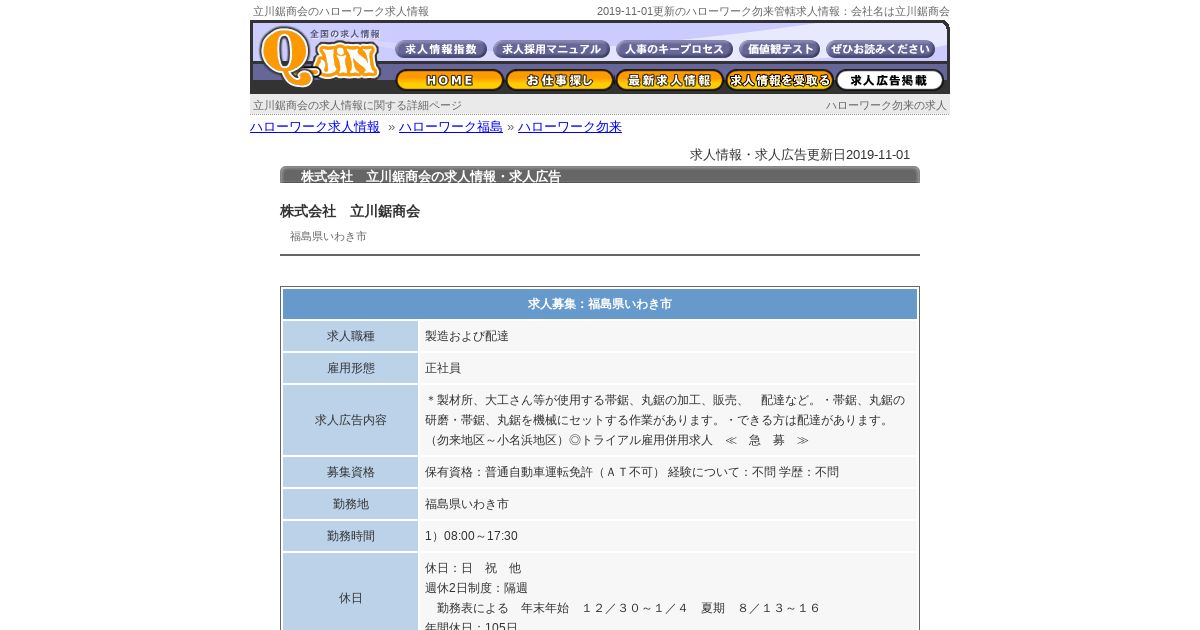Click company name 株式会社 立川鋸商会 heading

coord(350,211)
